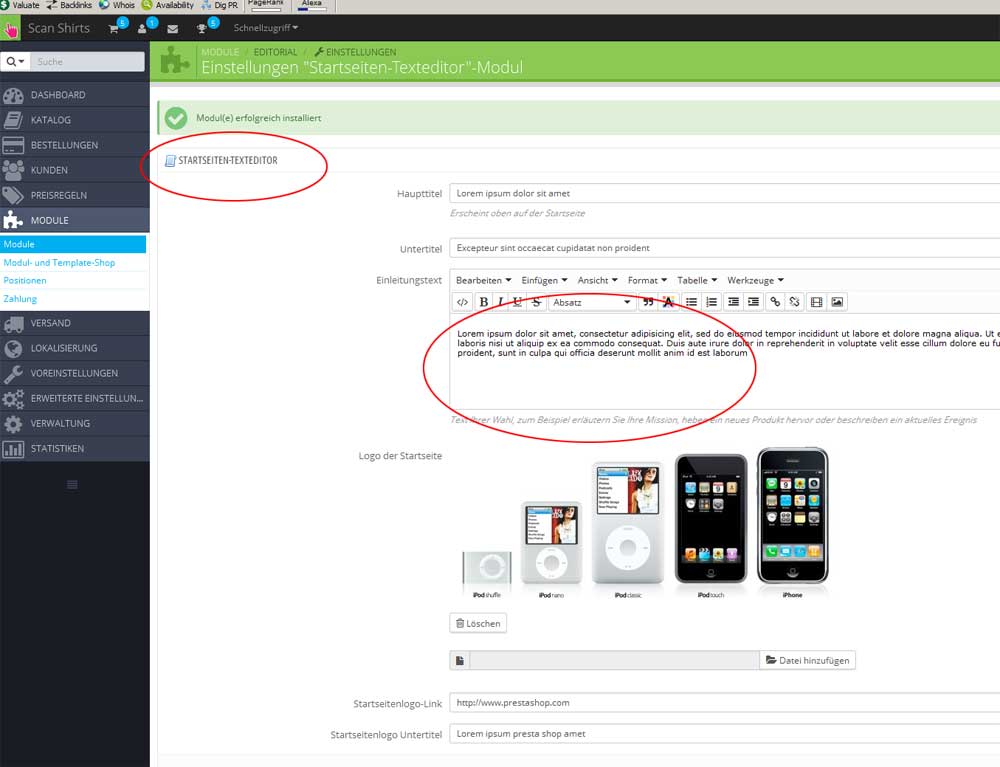
Task: Open Verwaltung in sidebar
Action: 75,423
